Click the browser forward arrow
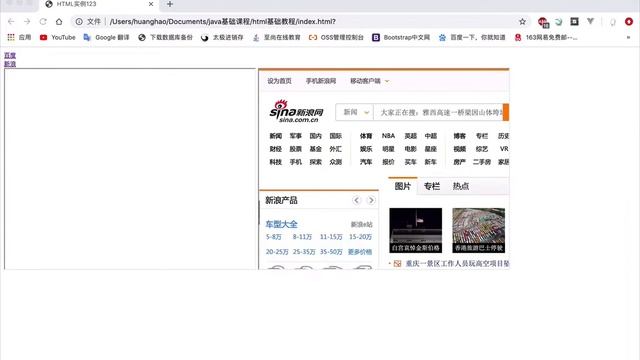Image resolution: width=640 pixels, height=360 pixels. (x=27, y=22)
